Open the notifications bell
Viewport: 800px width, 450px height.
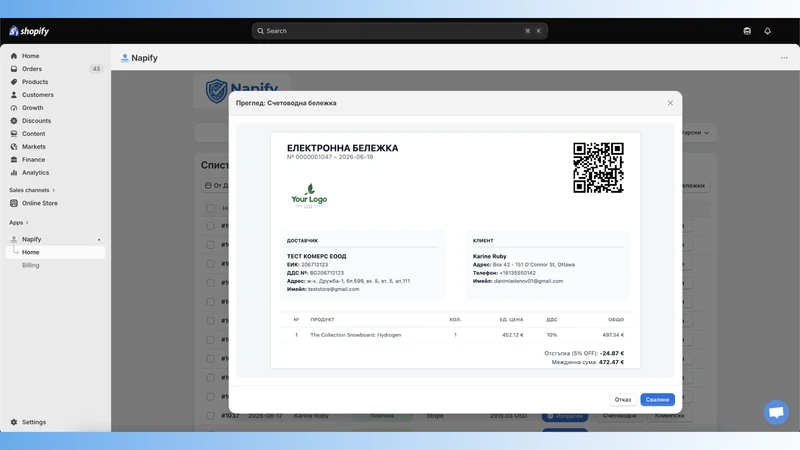(x=767, y=31)
